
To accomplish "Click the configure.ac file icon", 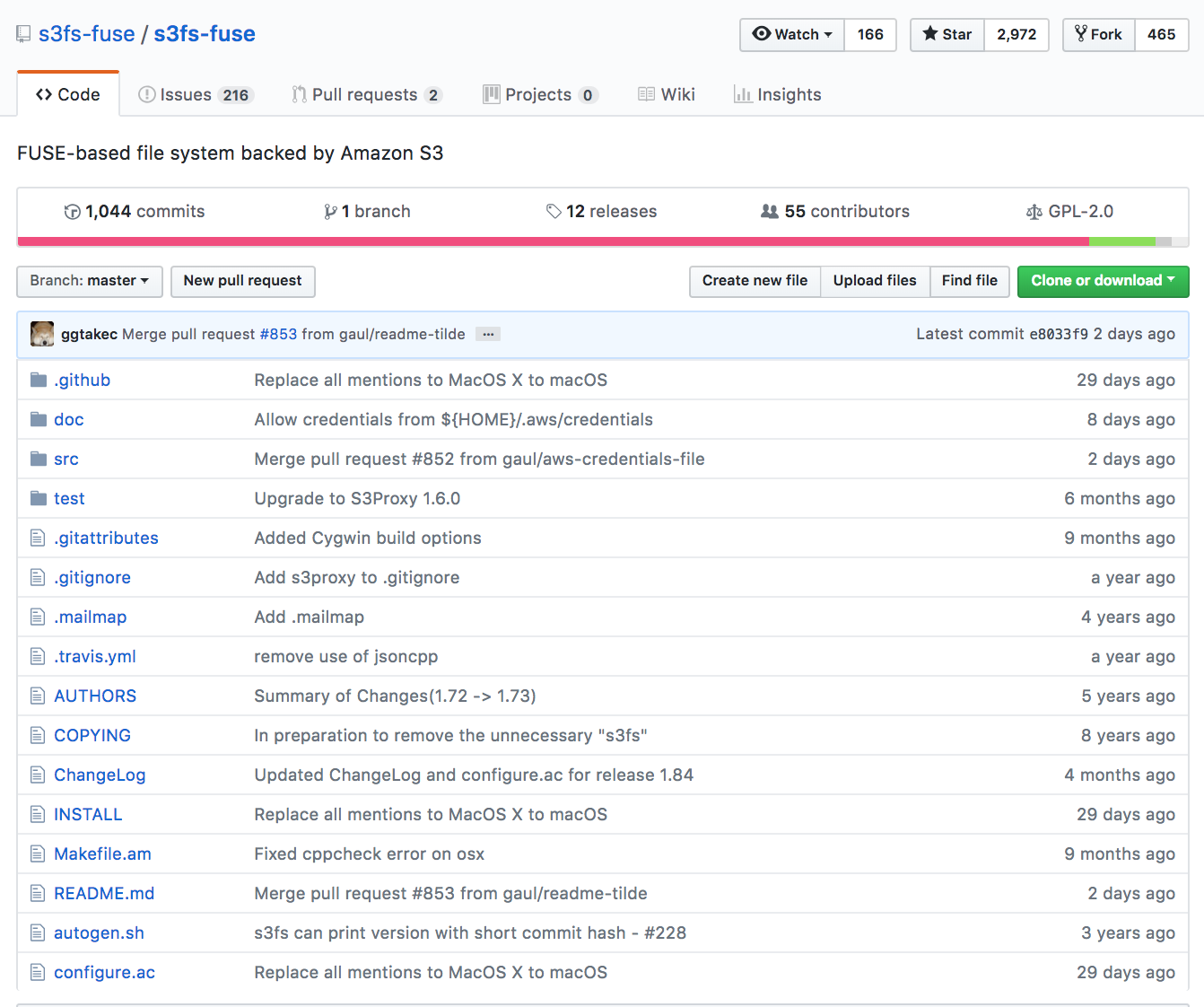I will pos(38,972).
